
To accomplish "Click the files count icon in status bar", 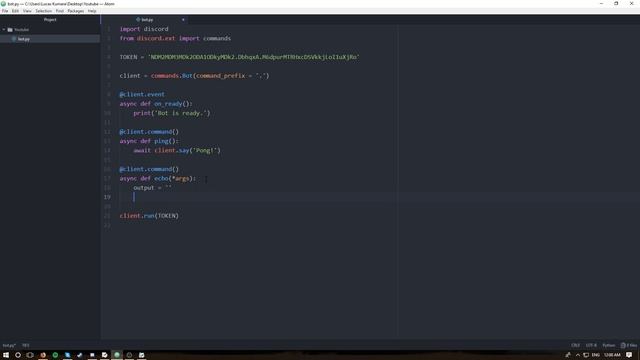I will point(629,345).
